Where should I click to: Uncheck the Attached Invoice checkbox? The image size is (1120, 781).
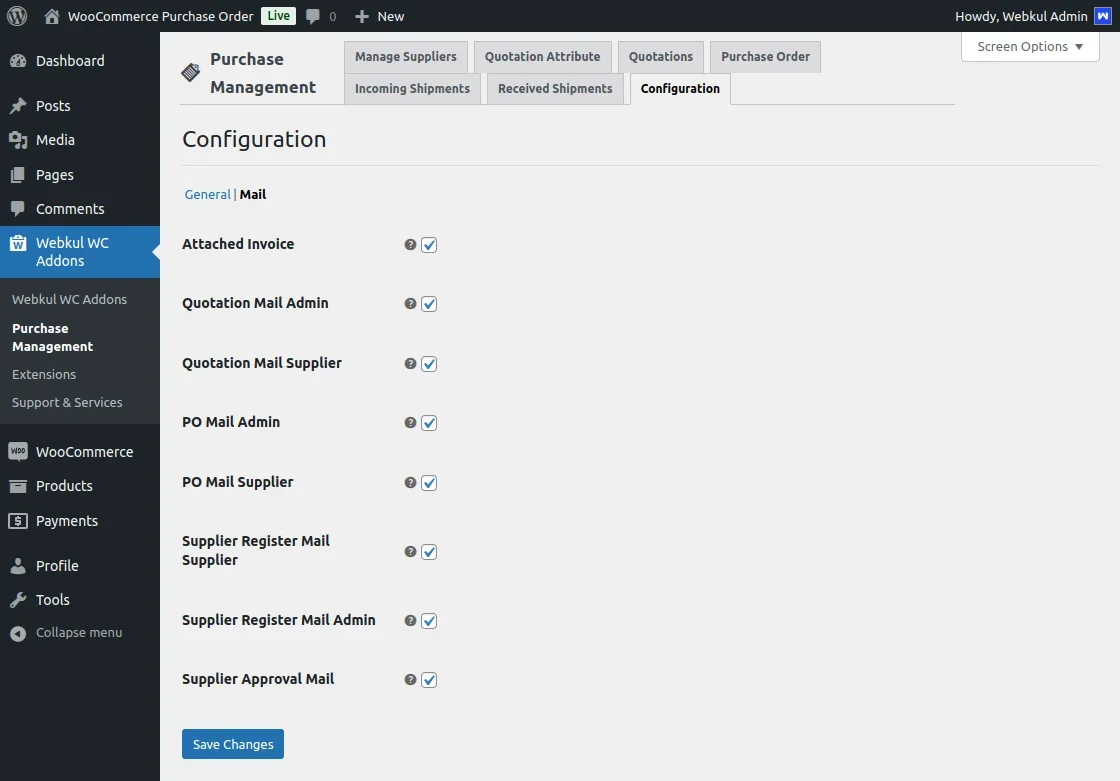click(429, 245)
